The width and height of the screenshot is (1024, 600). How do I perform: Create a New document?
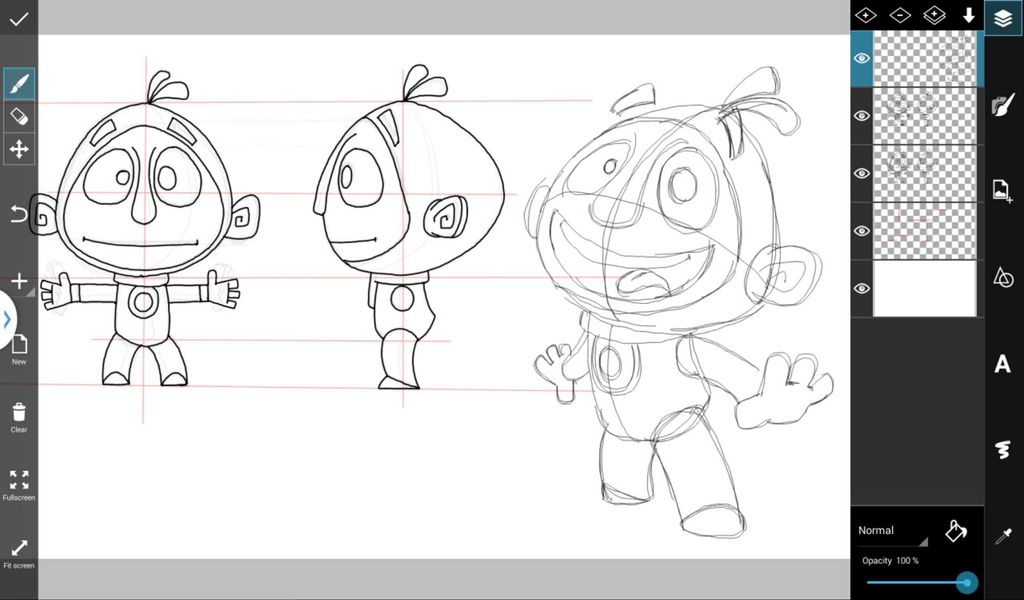point(19,350)
